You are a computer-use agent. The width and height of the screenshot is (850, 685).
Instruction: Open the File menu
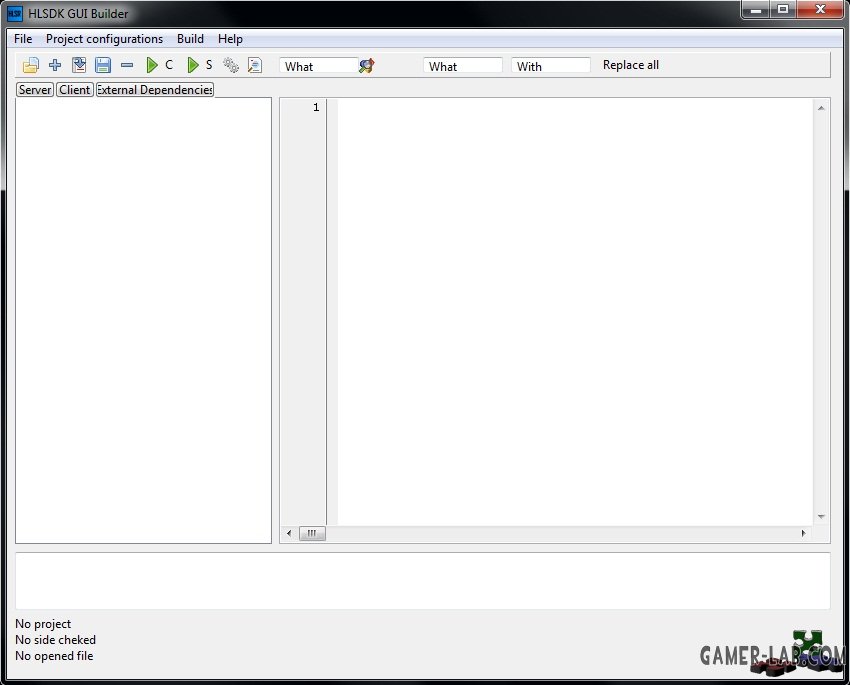pos(23,39)
